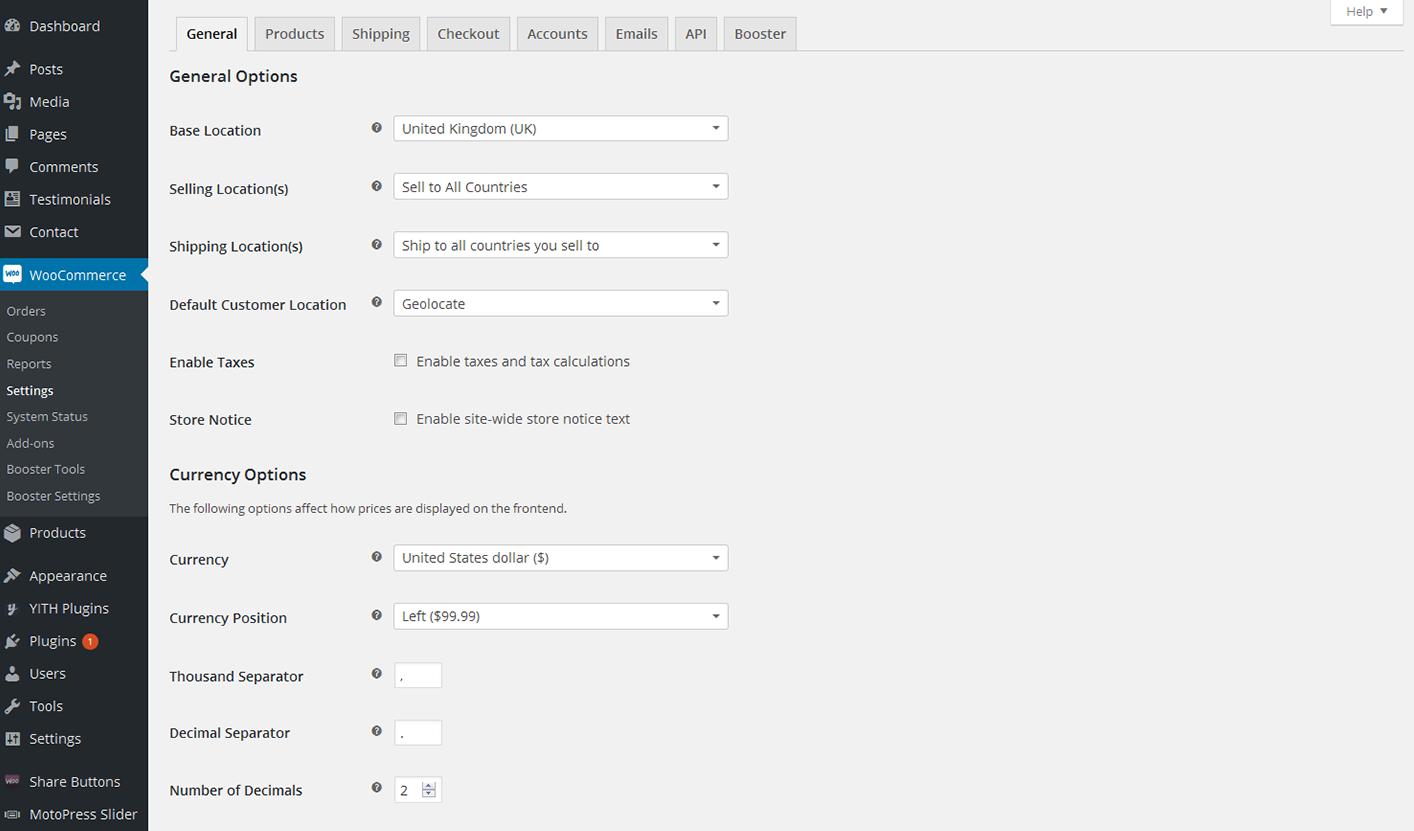Screen dimensions: 1414x831
Task: Open Orders link under WooCommerce
Action: 26,311
